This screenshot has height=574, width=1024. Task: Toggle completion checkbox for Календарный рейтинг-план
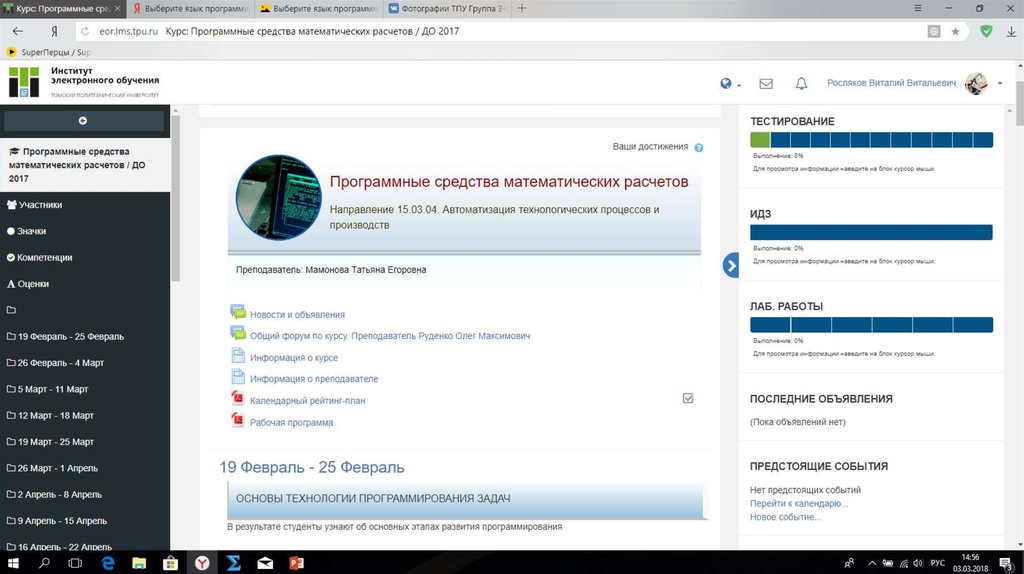pyautogui.click(x=688, y=398)
